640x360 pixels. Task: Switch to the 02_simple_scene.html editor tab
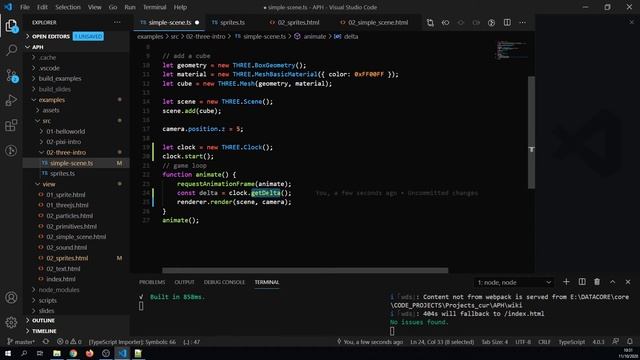[x=378, y=22]
